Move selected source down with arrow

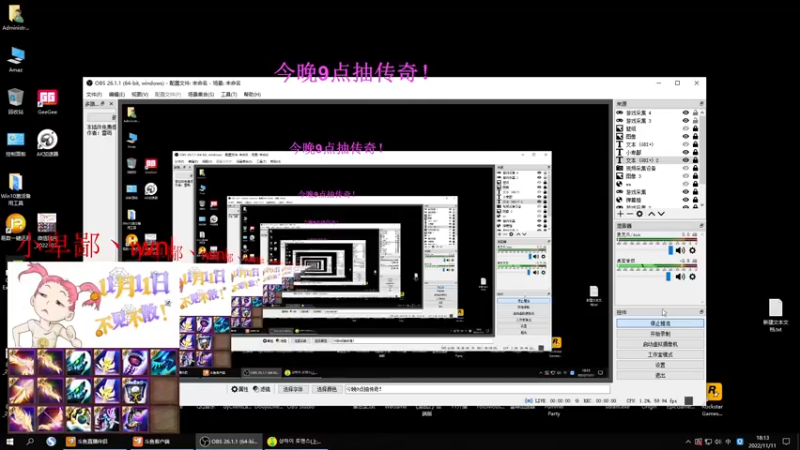(661, 214)
